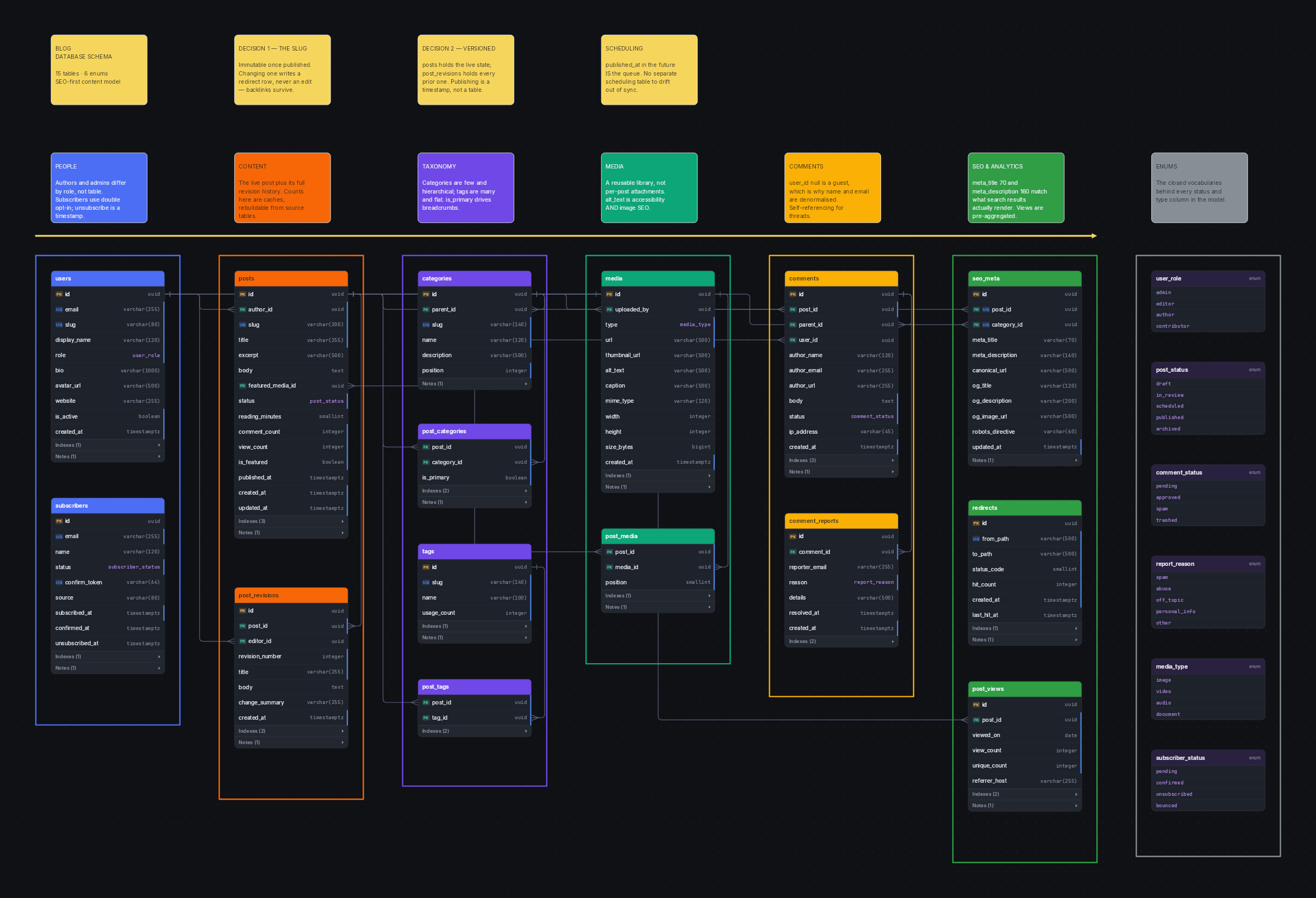Select the FK badge on comment_reports comment_id
Image resolution: width=1316 pixels, height=898 pixels.
pos(793,552)
